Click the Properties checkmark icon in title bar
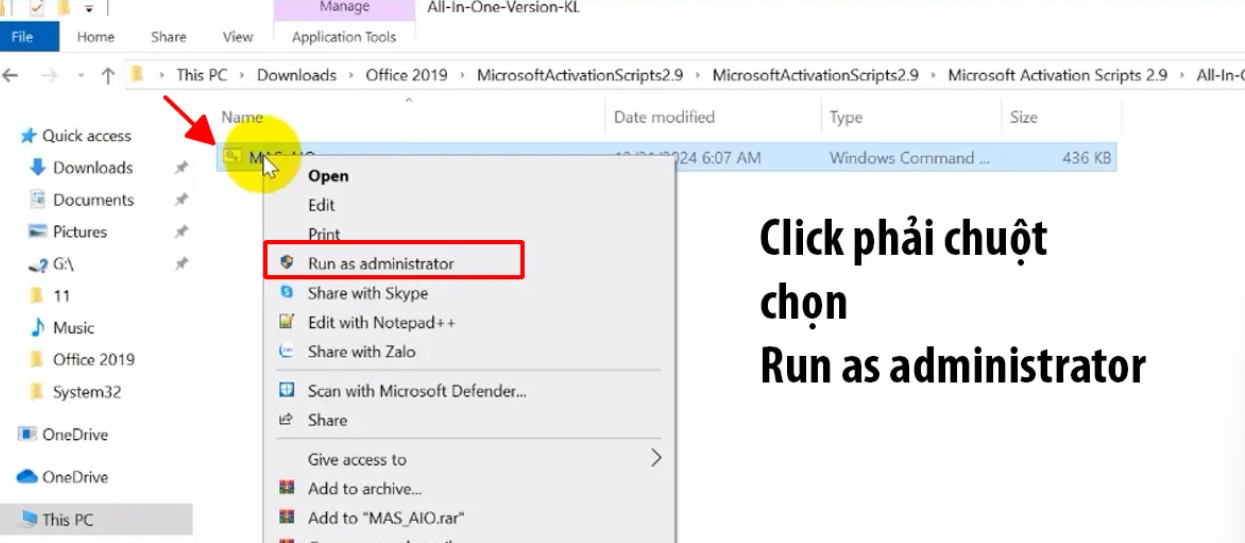The height and width of the screenshot is (543, 1245). [37, 8]
